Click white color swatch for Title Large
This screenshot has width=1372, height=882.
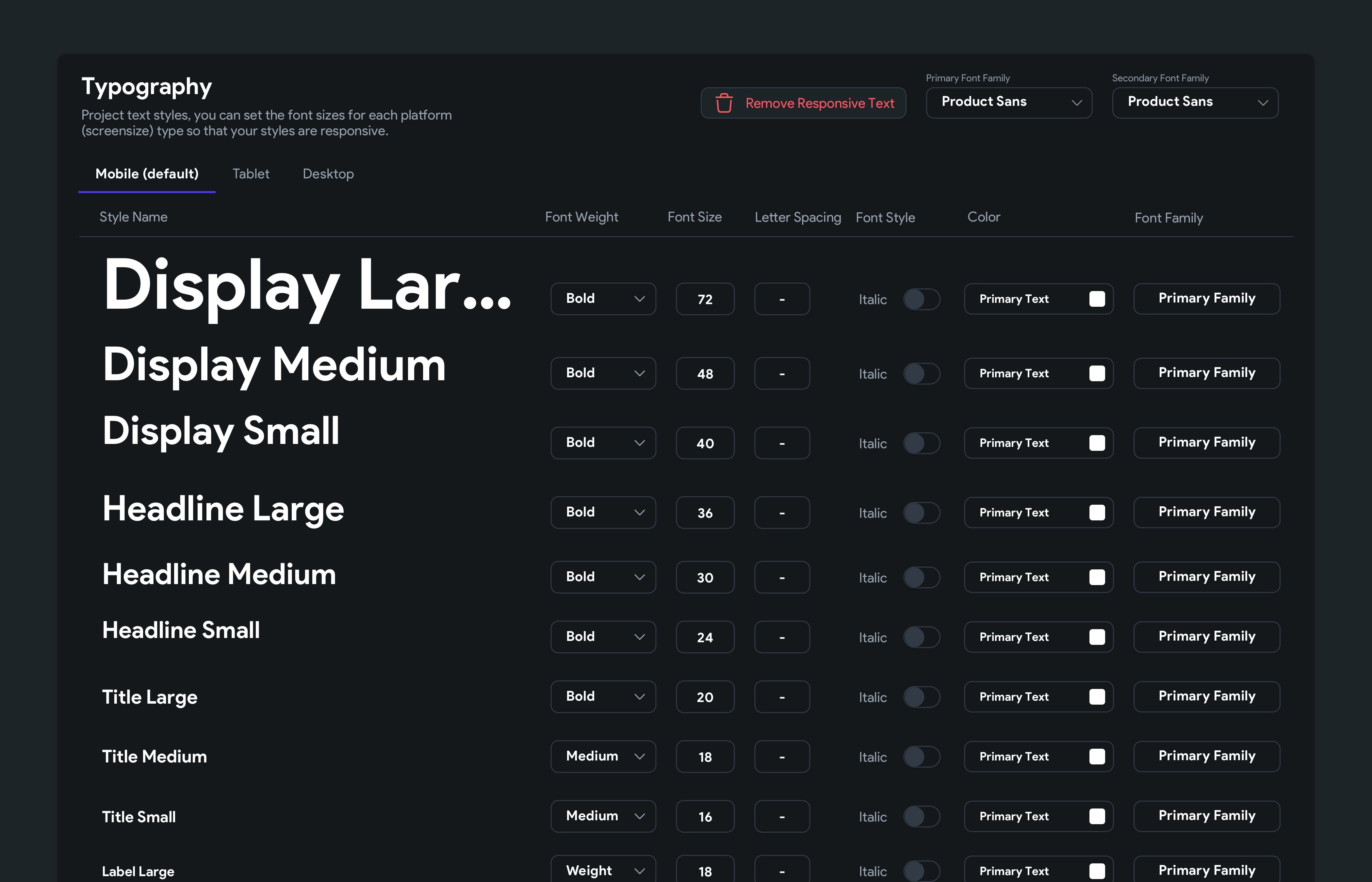(x=1097, y=697)
